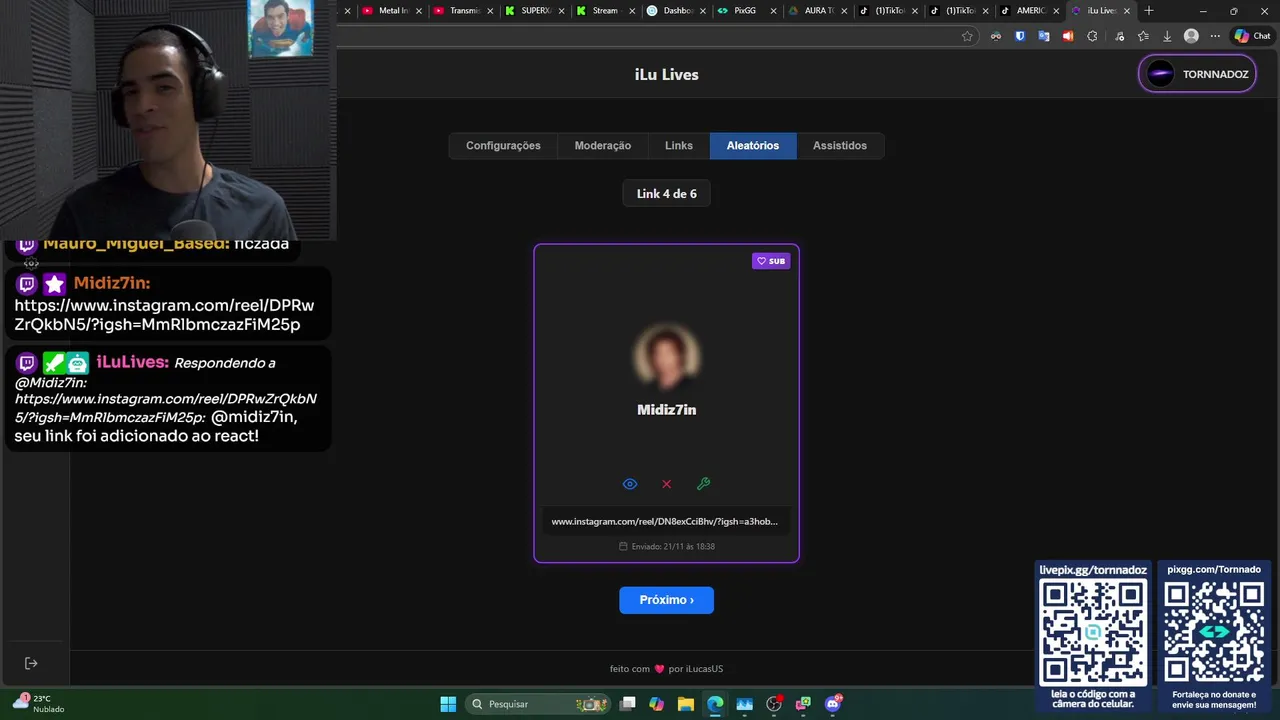This screenshot has width=1280, height=720.
Task: Click the Bitwarden shield extension icon
Action: pos(1020,36)
